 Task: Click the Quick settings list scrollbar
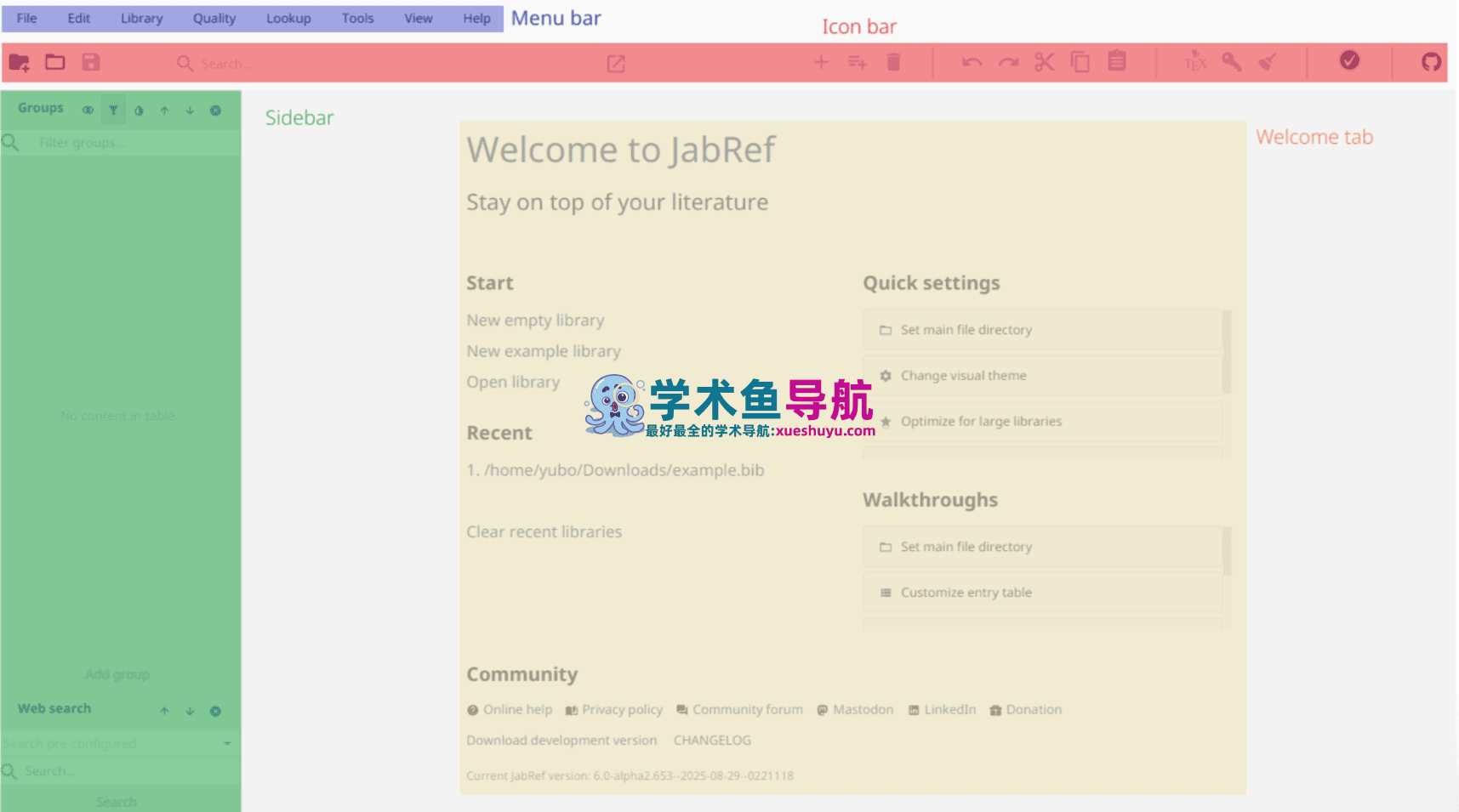(1227, 352)
